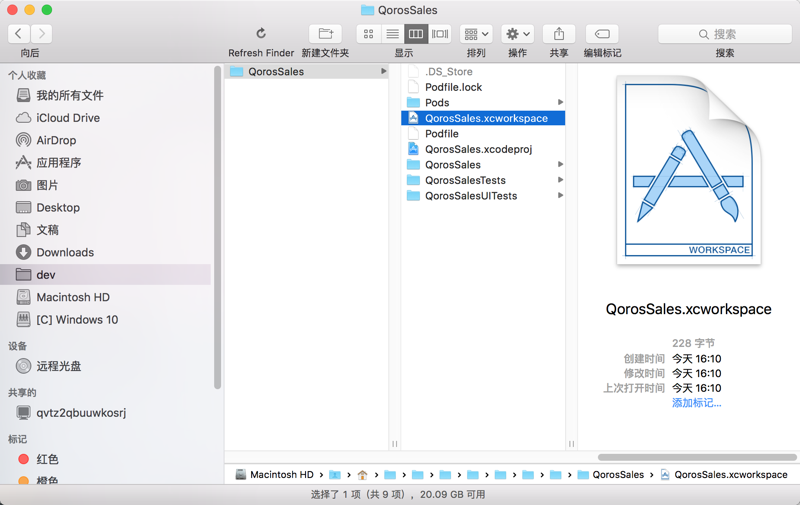Switch to column view

[416, 34]
